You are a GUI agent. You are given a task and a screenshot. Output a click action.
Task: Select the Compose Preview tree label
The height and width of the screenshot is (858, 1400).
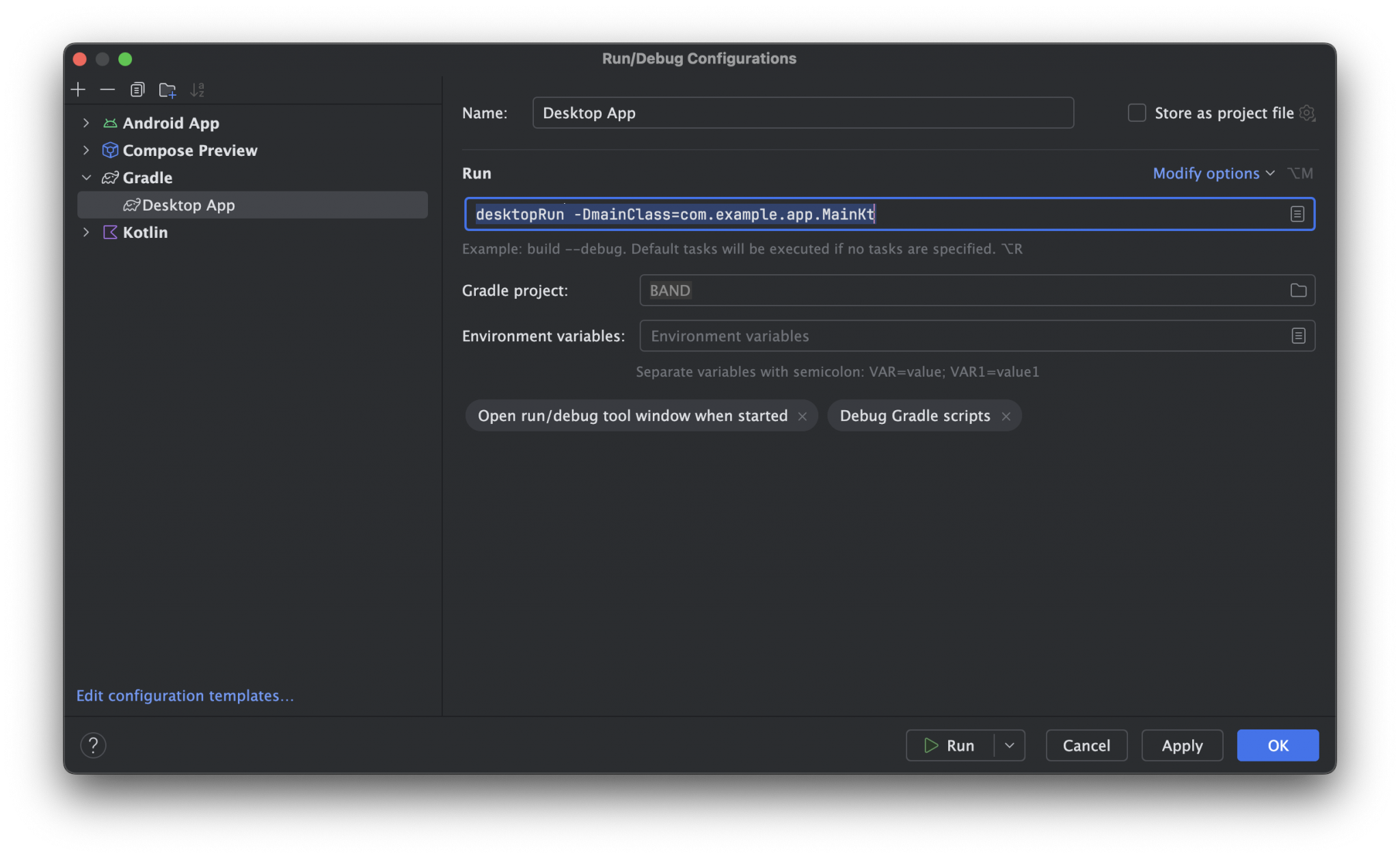(190, 150)
